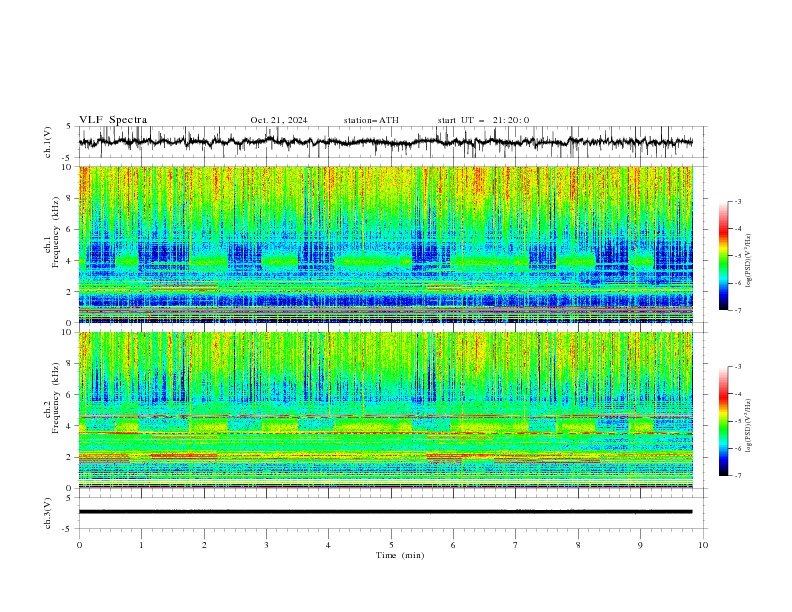Click the ch.2 "Frequency (kHz)" axis label
Image resolution: width=792 pixels, height=612 pixels.
click(x=56, y=398)
